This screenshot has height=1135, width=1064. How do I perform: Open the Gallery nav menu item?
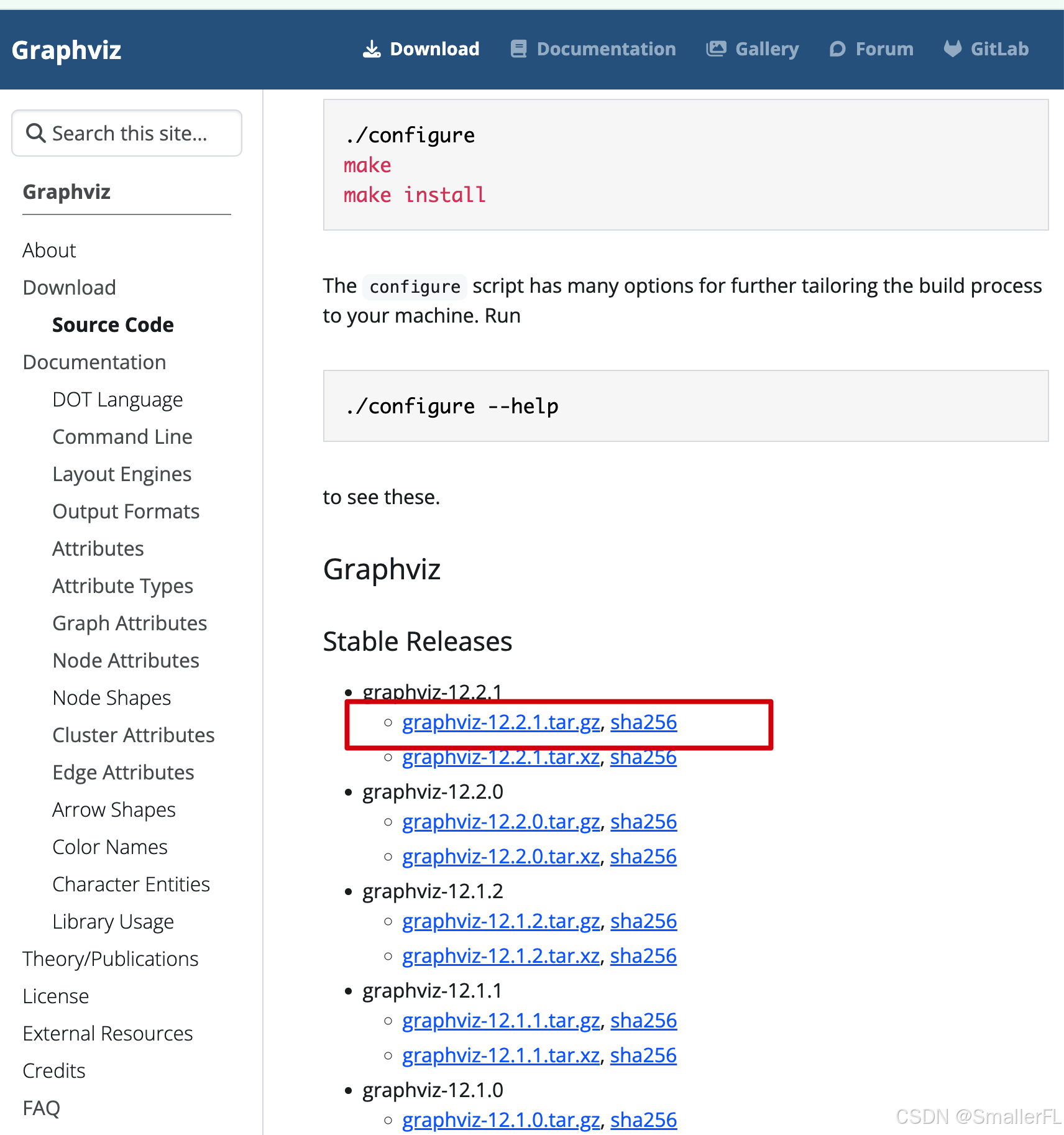point(752,49)
